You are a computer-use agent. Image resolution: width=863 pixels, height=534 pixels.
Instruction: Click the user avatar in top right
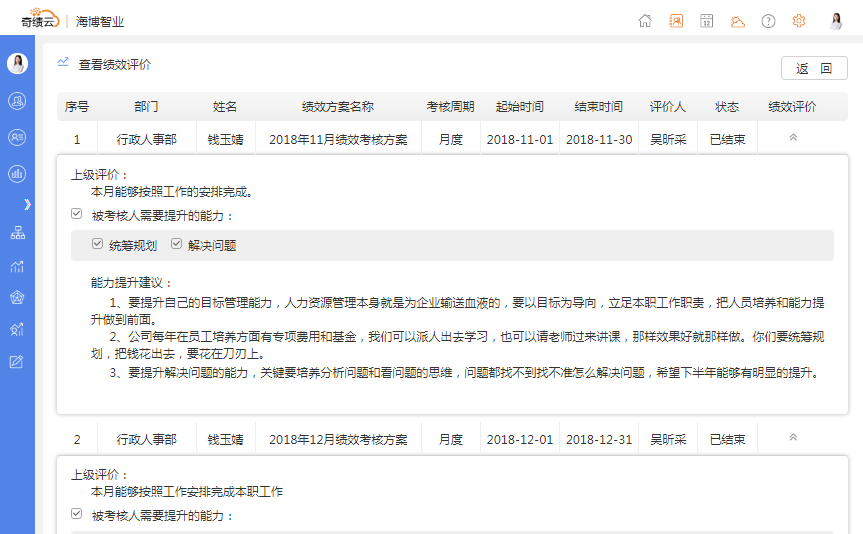pos(836,21)
